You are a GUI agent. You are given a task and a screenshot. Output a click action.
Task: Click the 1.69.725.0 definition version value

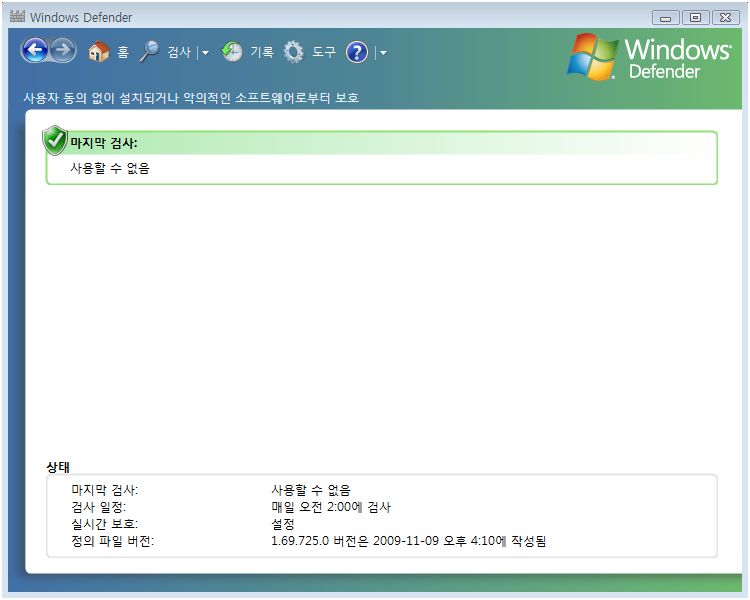point(408,541)
